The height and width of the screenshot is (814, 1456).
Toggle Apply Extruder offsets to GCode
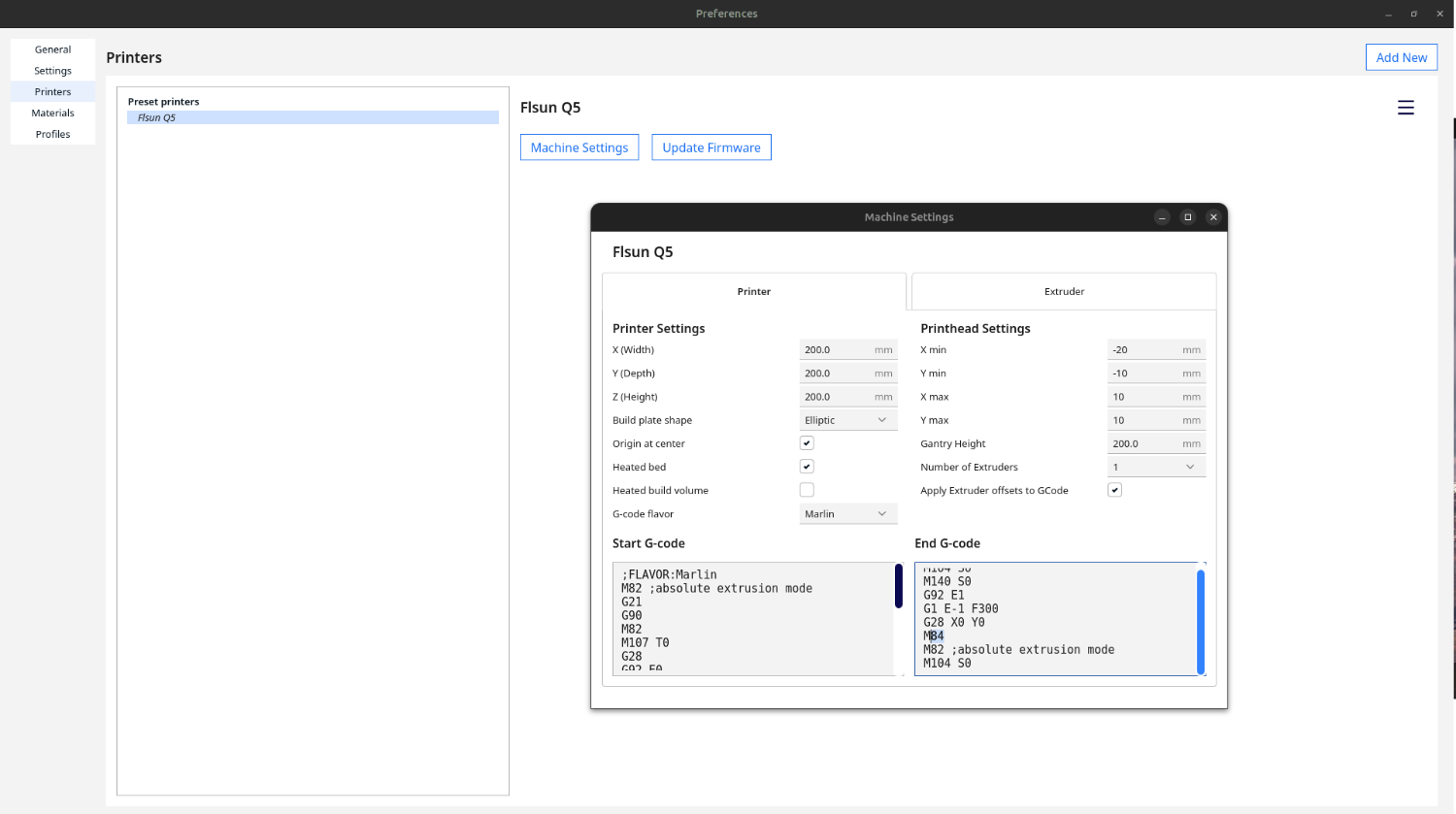[1114, 490]
